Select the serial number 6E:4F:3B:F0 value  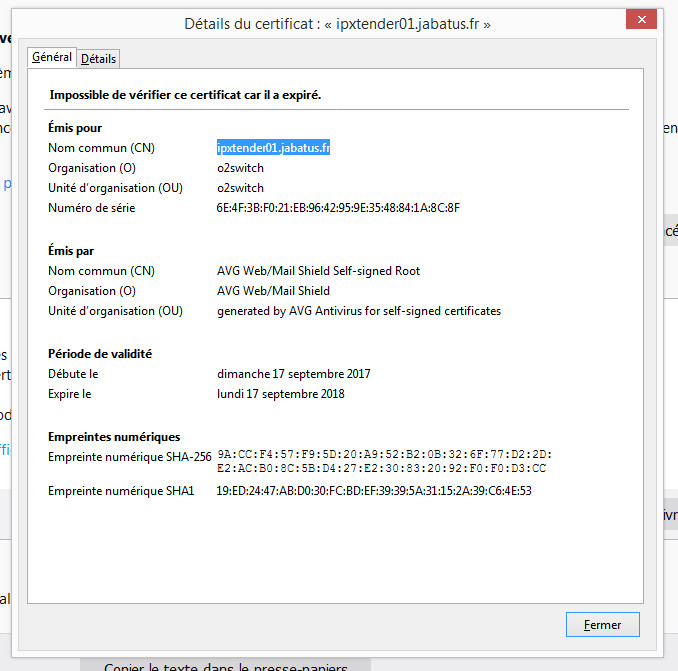coord(338,208)
